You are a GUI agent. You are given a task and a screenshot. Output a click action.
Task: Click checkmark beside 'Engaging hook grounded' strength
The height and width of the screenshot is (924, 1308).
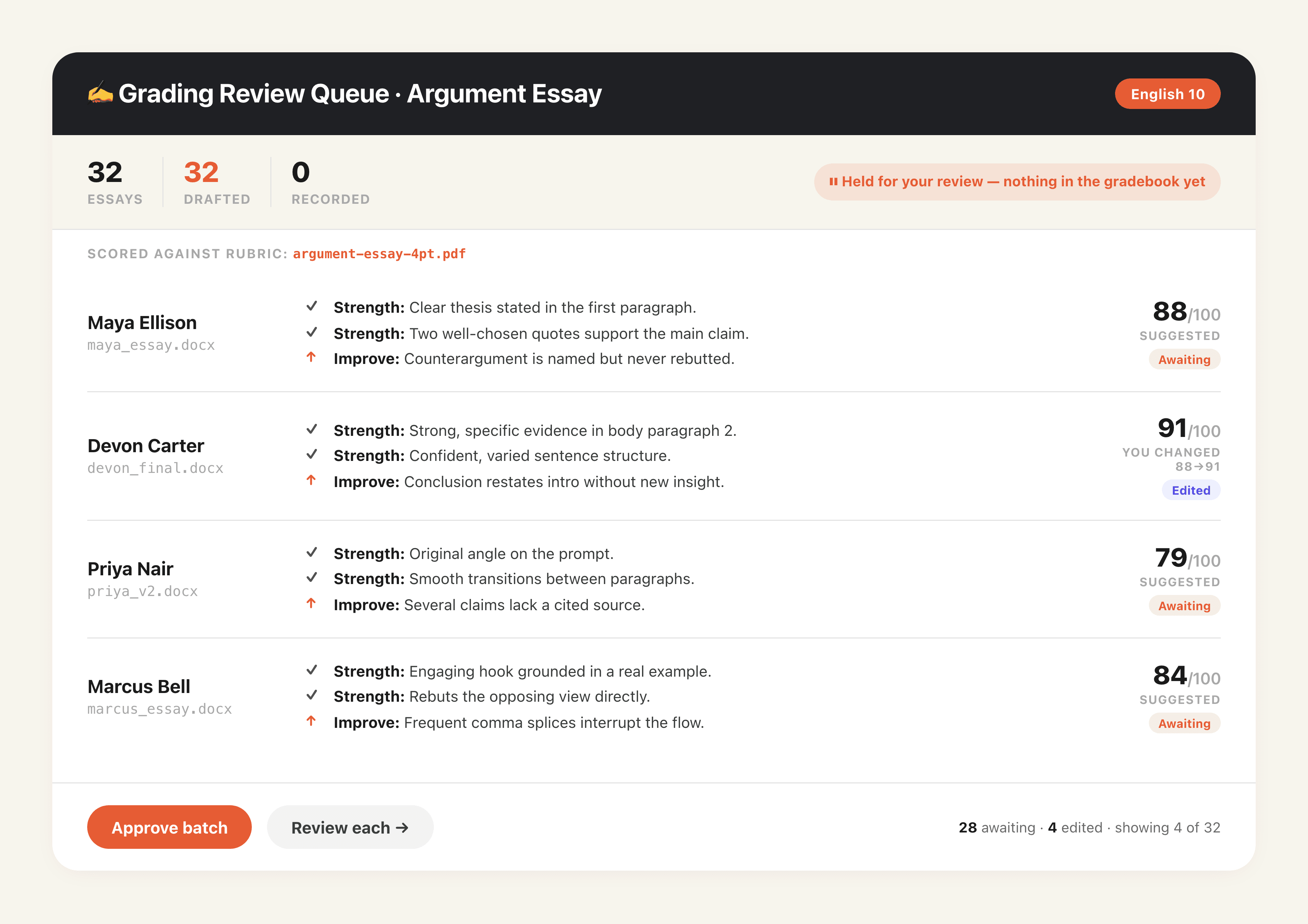(312, 670)
